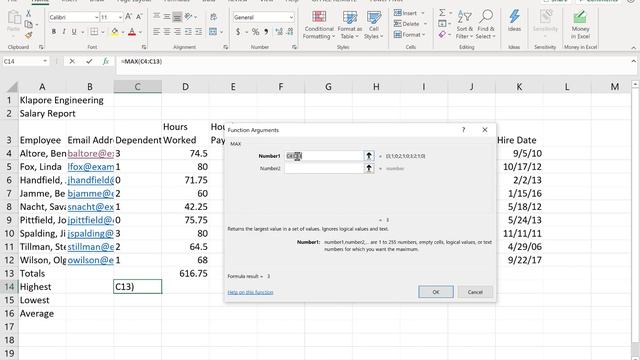Decrease the font size
The width and height of the screenshot is (640, 360).
click(139, 17)
